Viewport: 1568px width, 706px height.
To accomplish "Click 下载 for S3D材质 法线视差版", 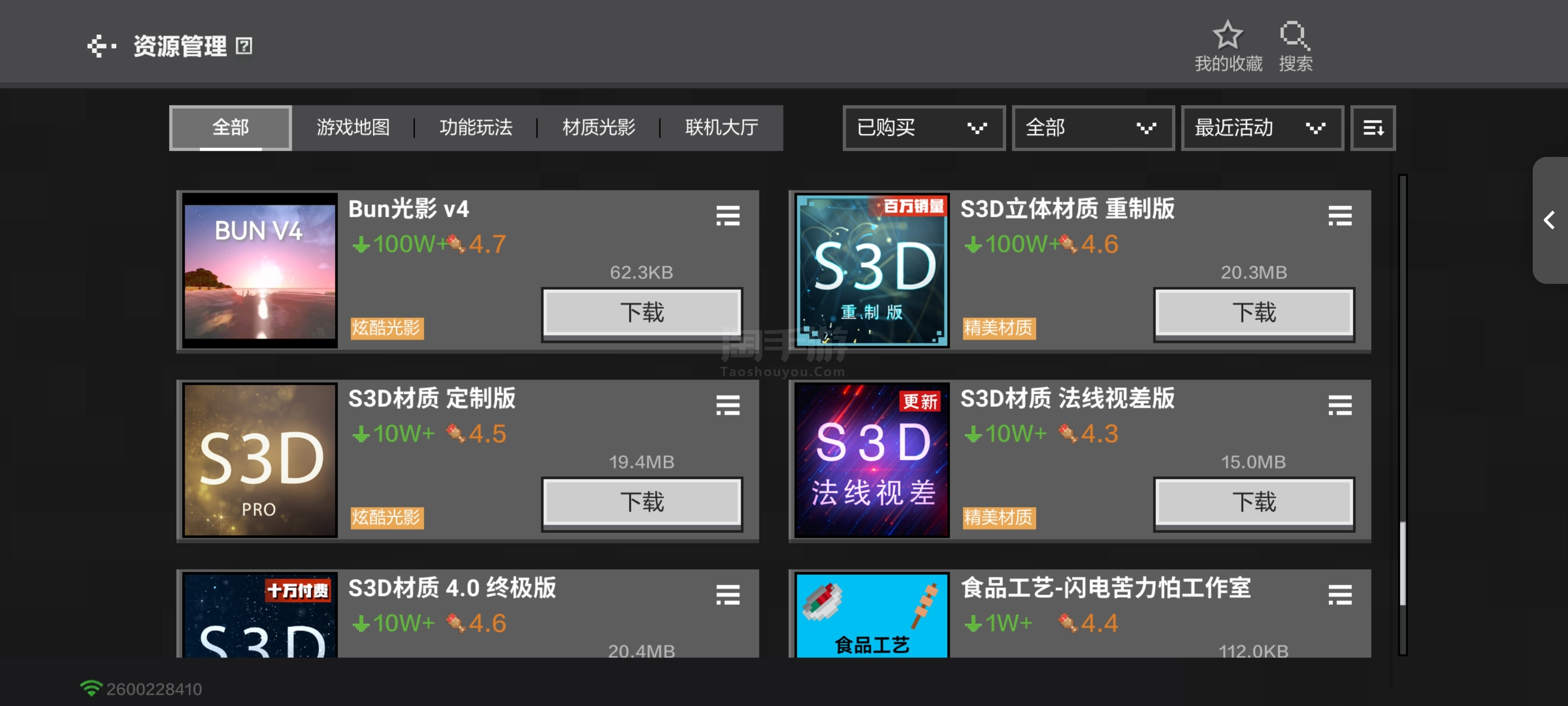I will tap(1253, 502).
